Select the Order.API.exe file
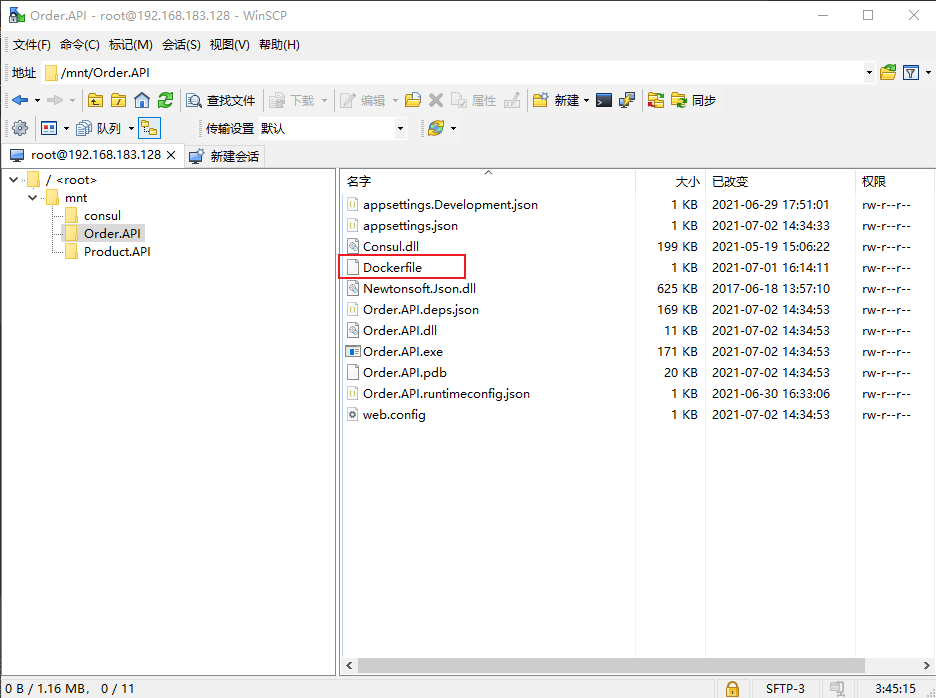936x698 pixels. [403, 352]
